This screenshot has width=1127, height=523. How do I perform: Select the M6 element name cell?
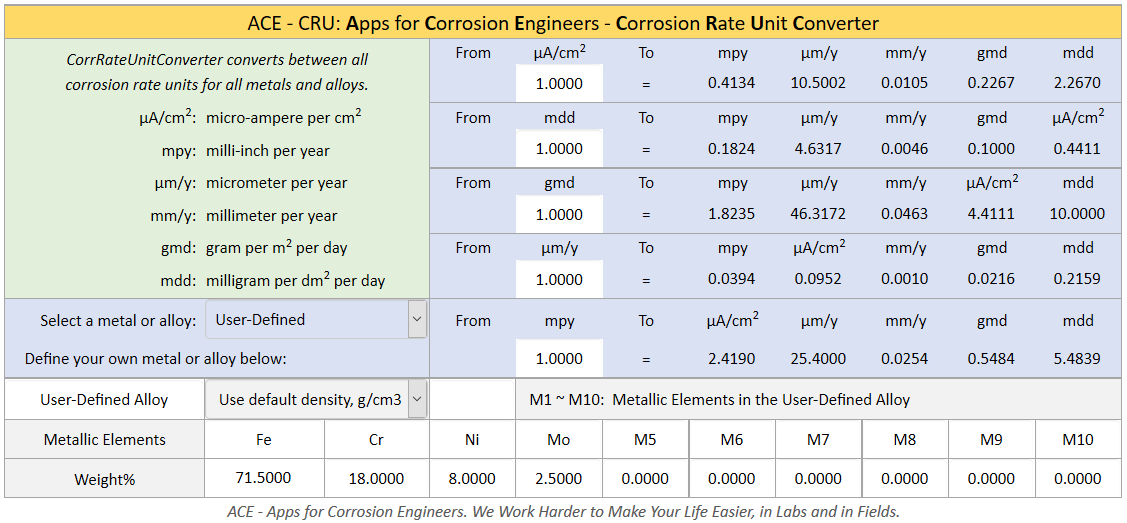tap(732, 440)
